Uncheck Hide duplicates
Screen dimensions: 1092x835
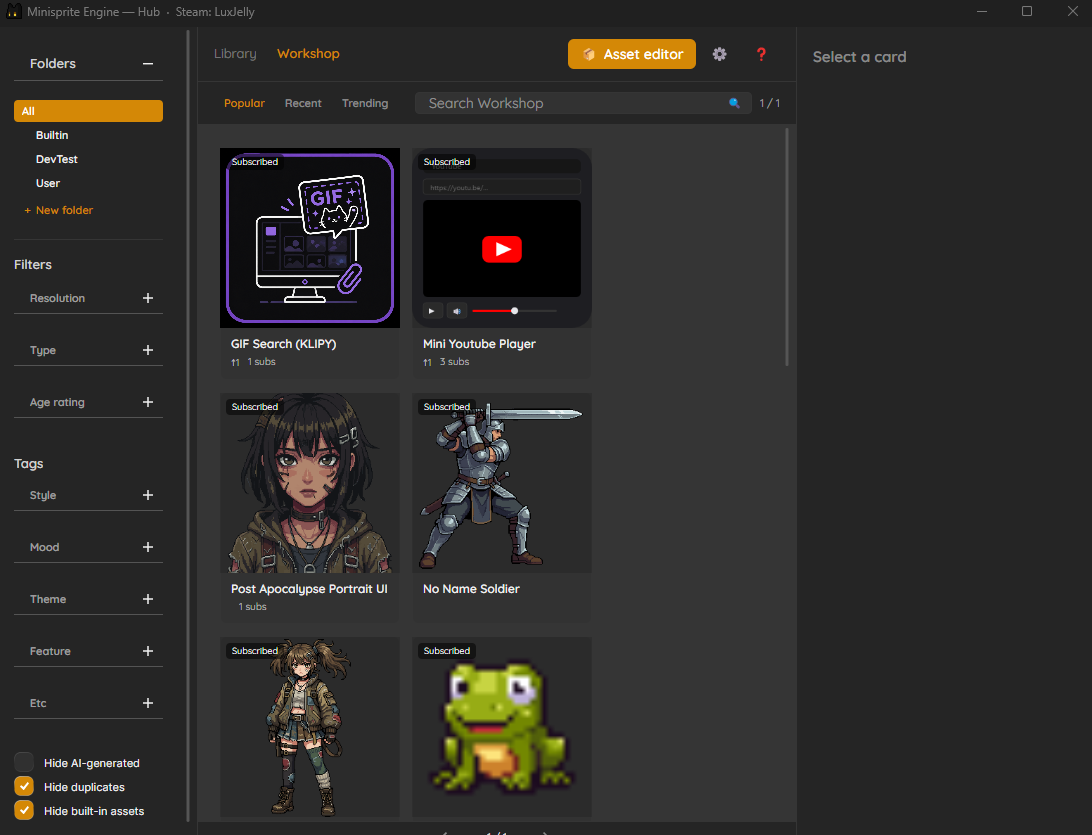coord(24,786)
